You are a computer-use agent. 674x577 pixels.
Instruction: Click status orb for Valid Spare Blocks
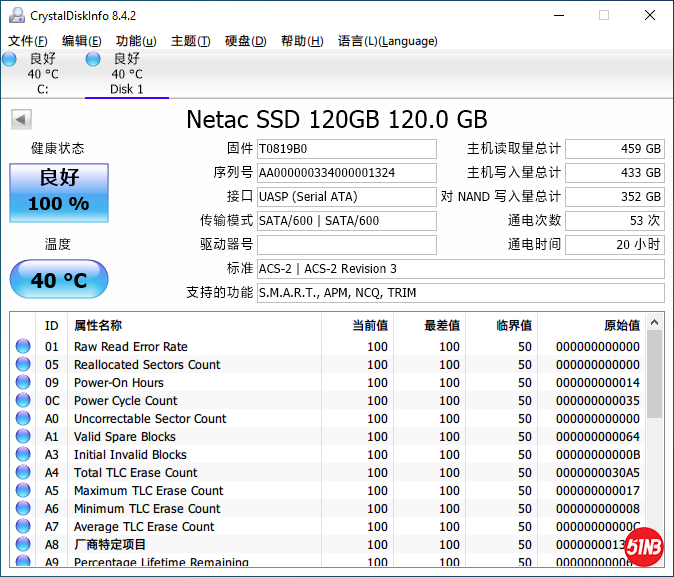pyautogui.click(x=23, y=437)
